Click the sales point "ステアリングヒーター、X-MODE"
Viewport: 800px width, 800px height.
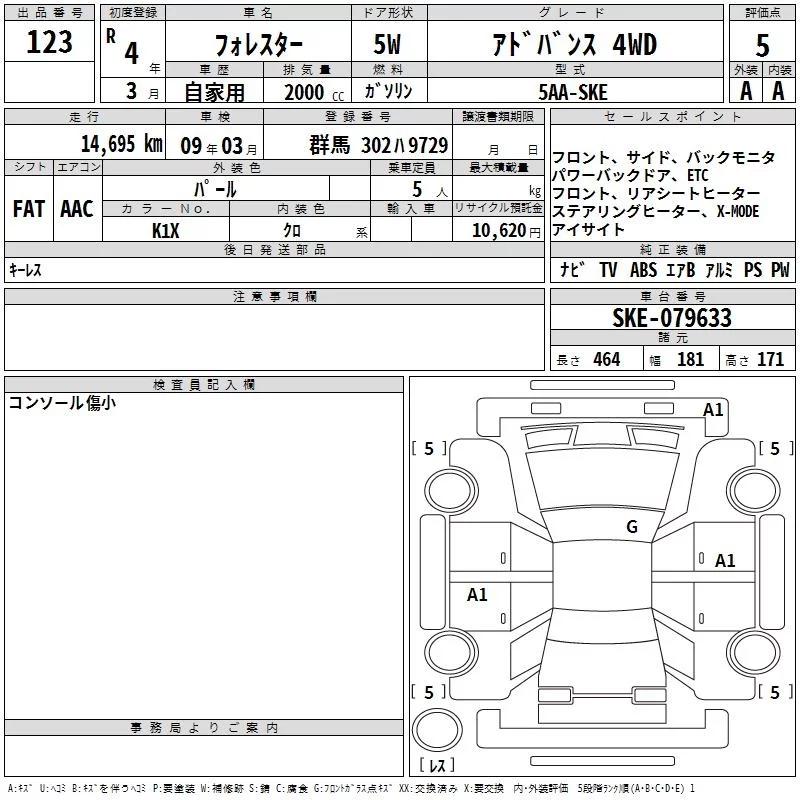(656, 211)
